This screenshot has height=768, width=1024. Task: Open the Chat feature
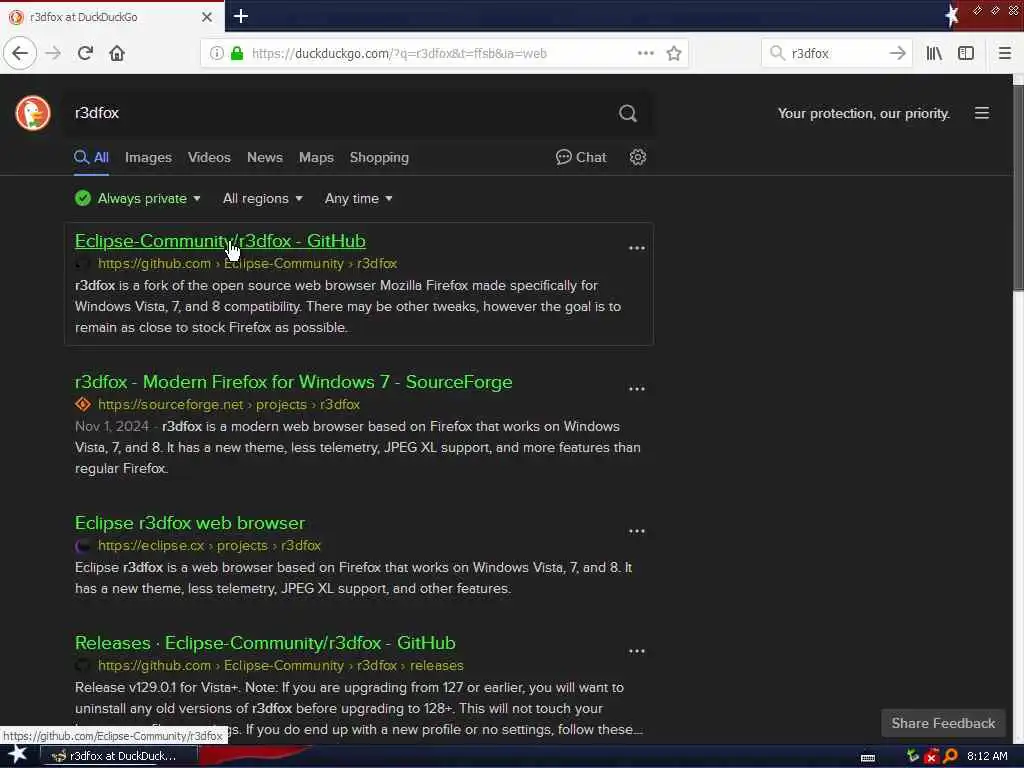[x=581, y=157]
